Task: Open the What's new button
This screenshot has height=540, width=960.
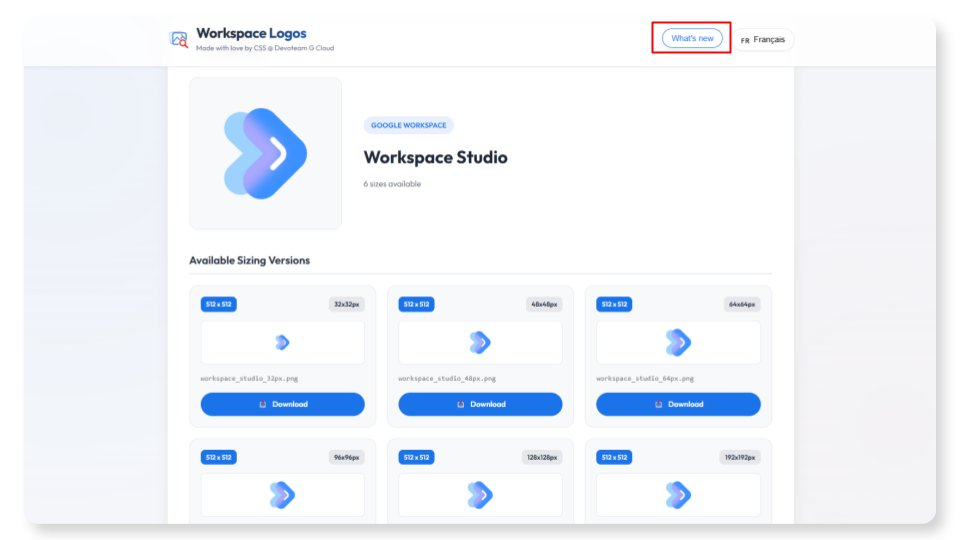Action: coord(692,38)
